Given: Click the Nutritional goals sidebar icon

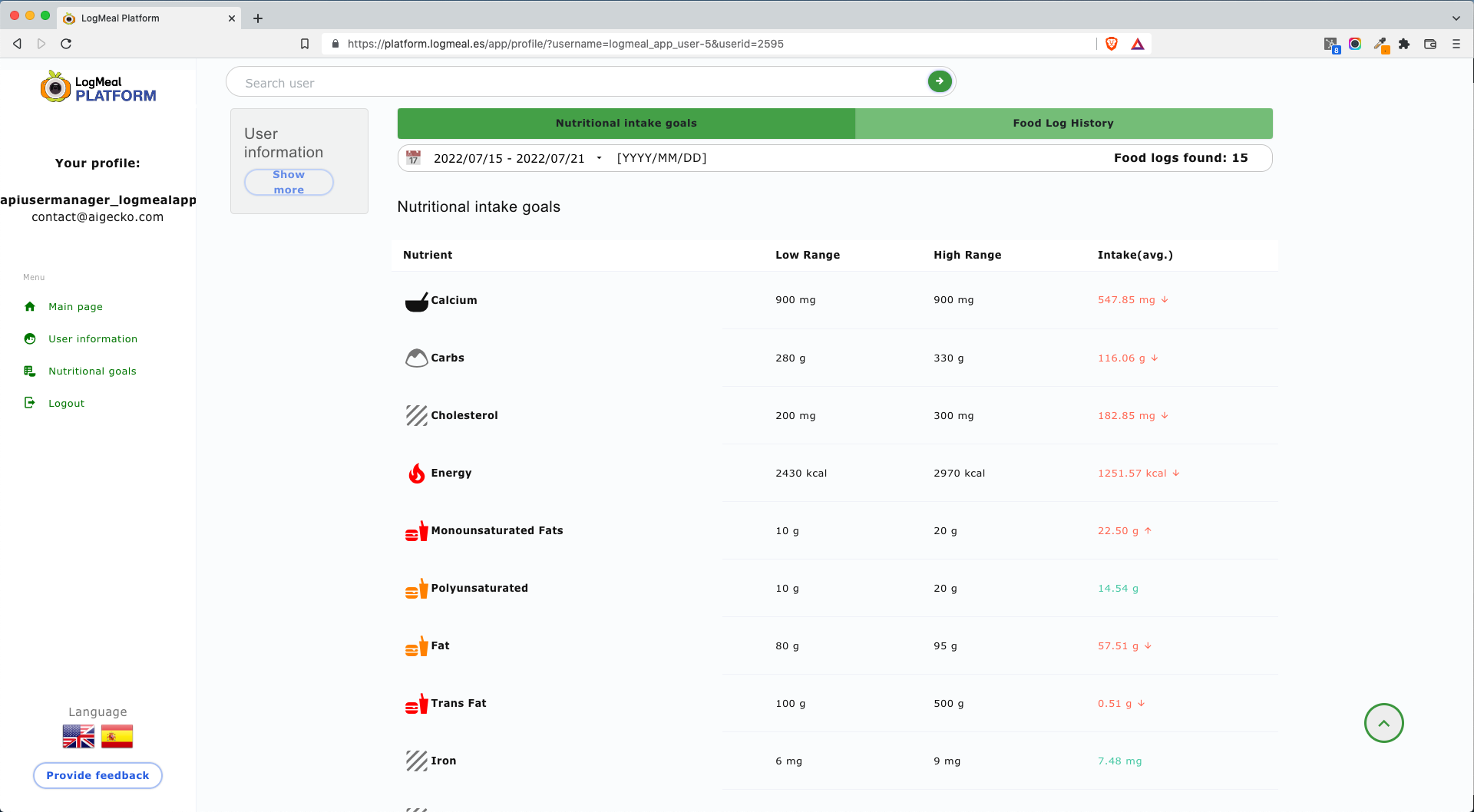Looking at the screenshot, I should click(x=29, y=371).
